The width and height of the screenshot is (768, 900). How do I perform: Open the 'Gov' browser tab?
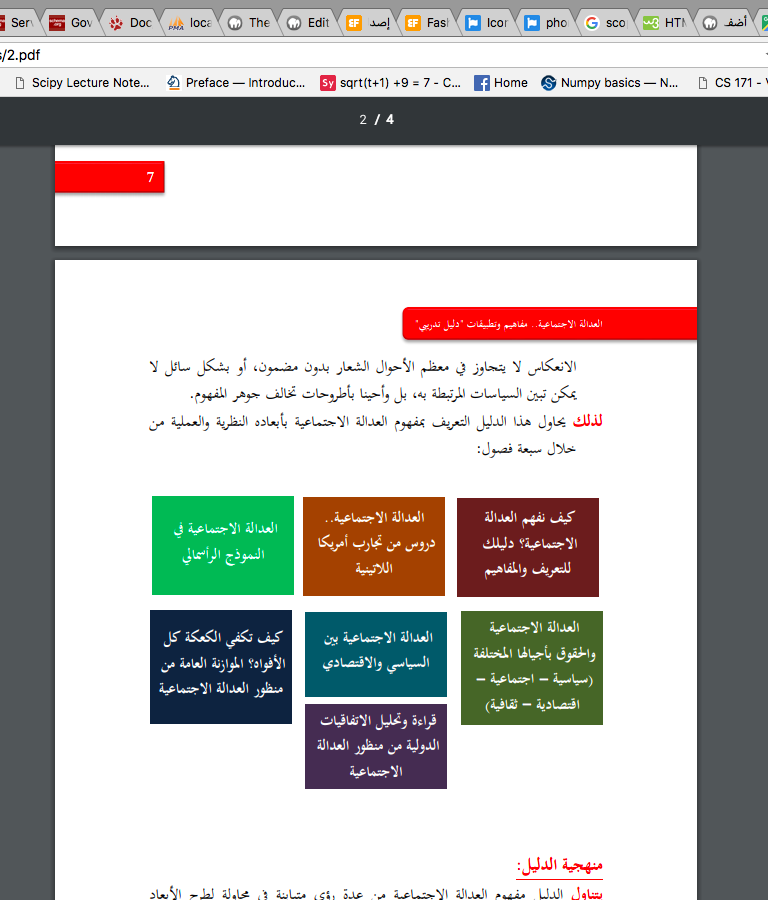(x=72, y=22)
